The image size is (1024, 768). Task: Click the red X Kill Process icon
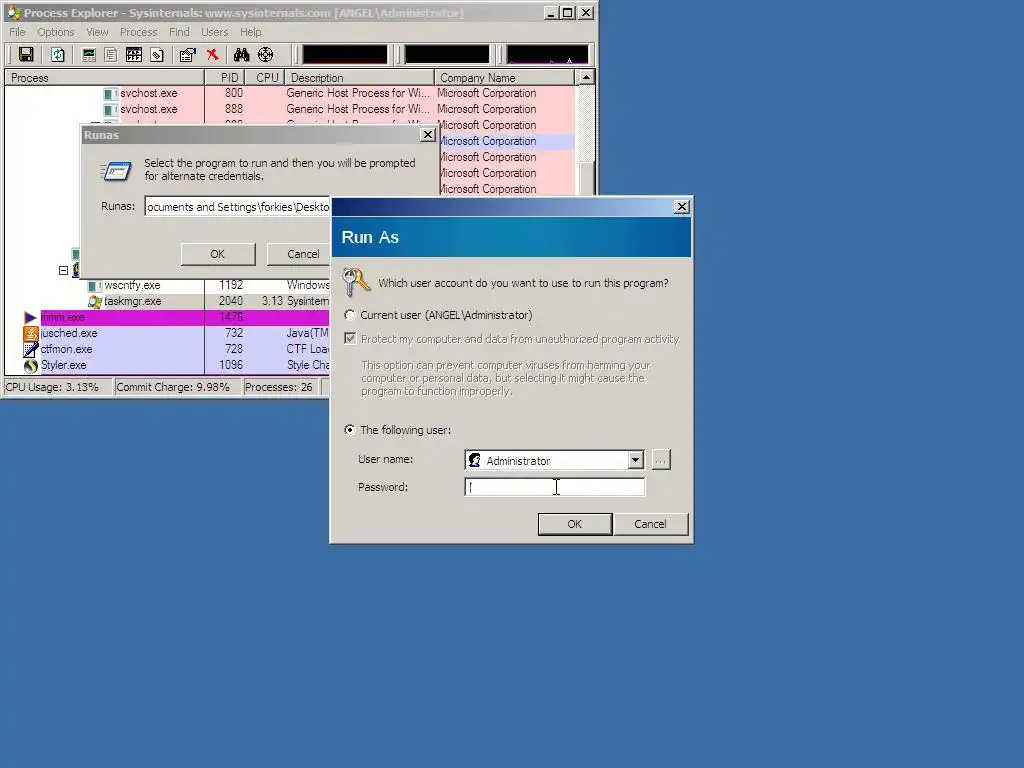[x=212, y=55]
